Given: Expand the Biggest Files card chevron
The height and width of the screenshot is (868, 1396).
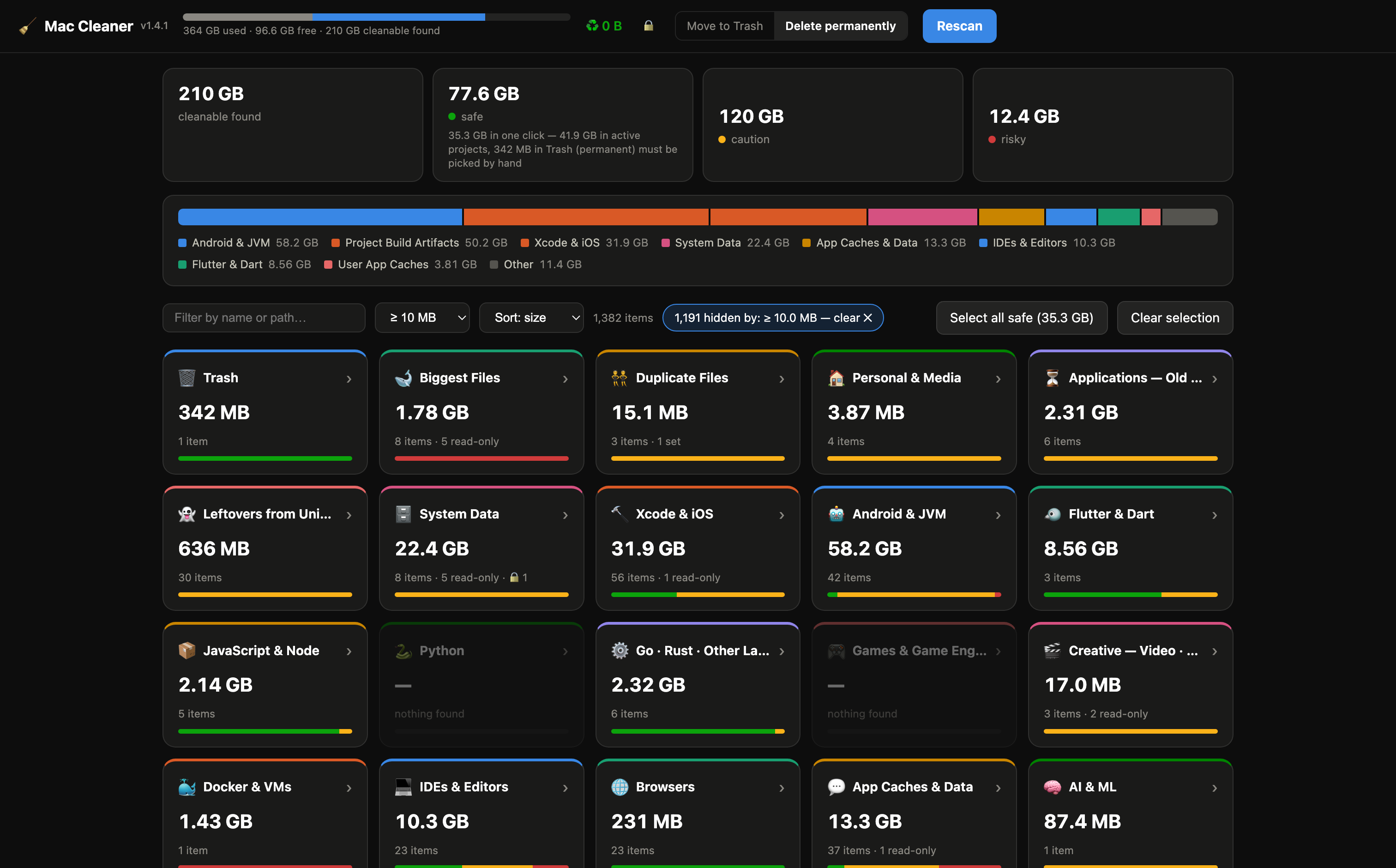Looking at the screenshot, I should point(565,379).
